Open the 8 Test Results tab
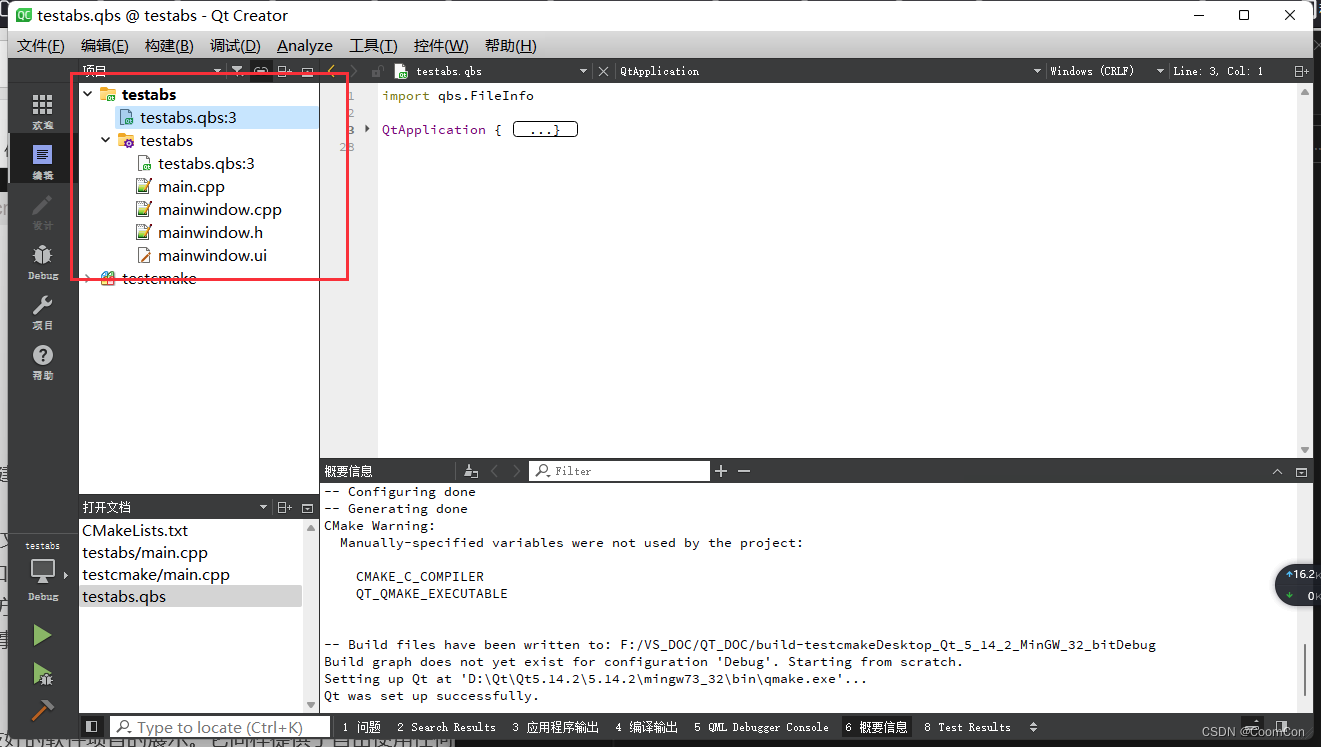 (x=967, y=727)
